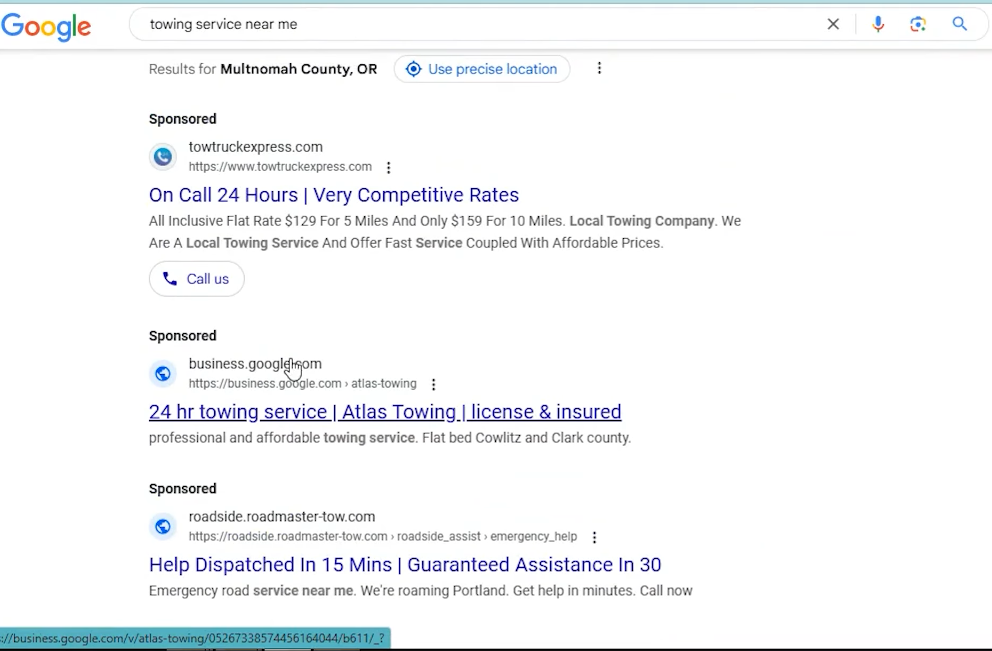The width and height of the screenshot is (992, 651).
Task: Open the 'Help Dispatched In 15 Mins' link
Action: [405, 564]
